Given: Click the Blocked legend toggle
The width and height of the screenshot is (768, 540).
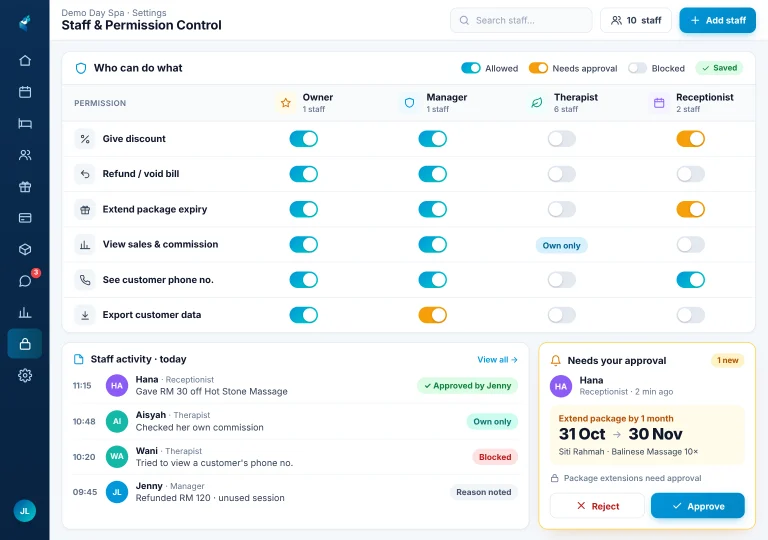Looking at the screenshot, I should coord(637,68).
